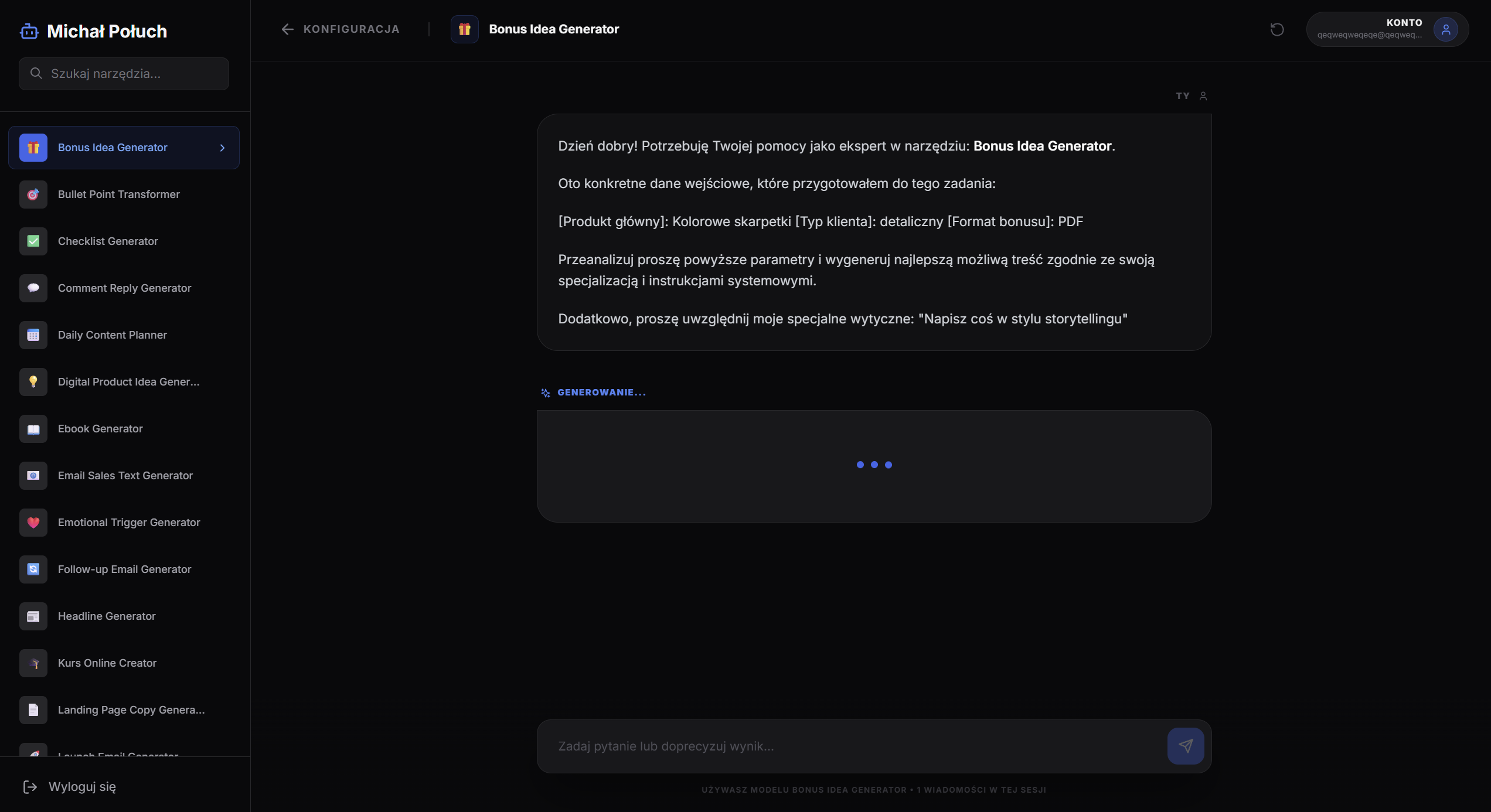Open the Konto account menu
This screenshot has height=812, width=1491.
pyautogui.click(x=1387, y=29)
